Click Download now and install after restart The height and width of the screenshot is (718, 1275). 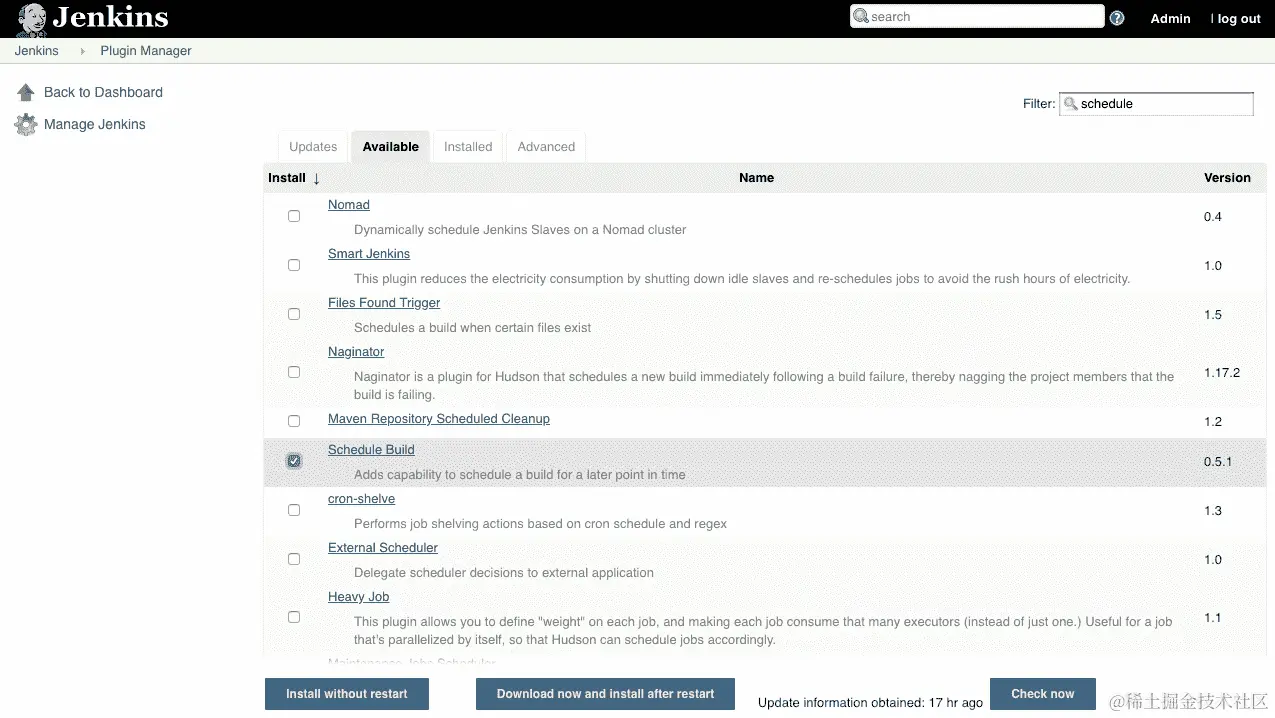pos(605,694)
